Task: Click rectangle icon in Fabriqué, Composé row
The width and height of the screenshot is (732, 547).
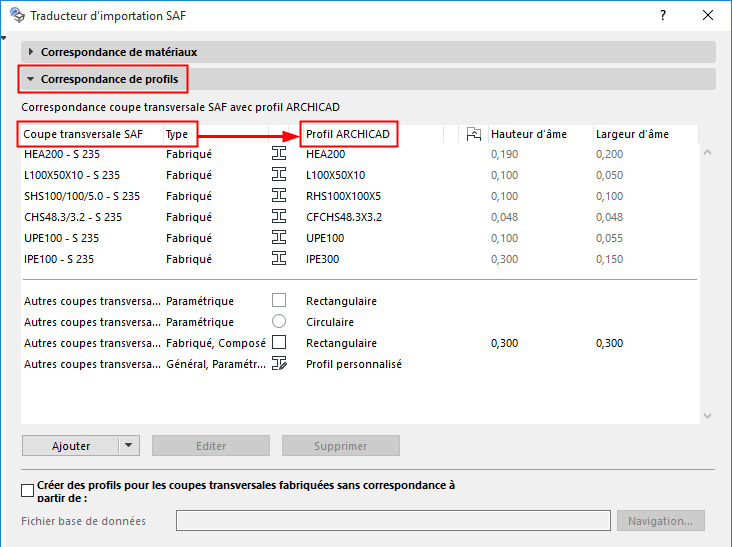Action: [x=279, y=342]
